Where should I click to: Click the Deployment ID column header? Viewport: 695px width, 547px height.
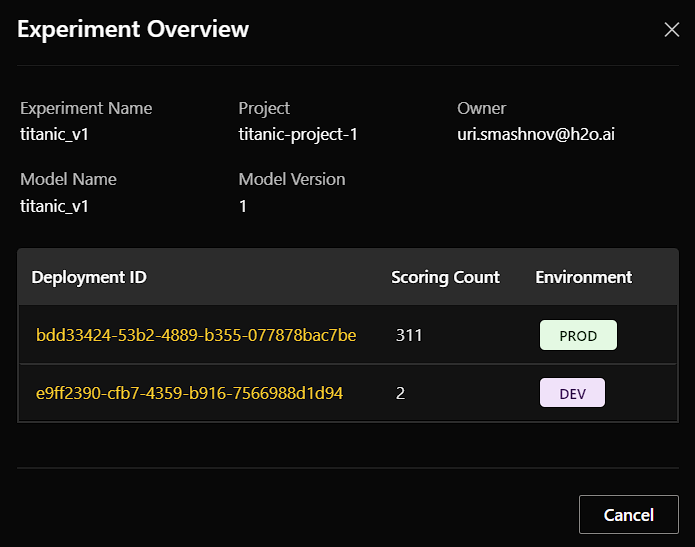pos(89,277)
